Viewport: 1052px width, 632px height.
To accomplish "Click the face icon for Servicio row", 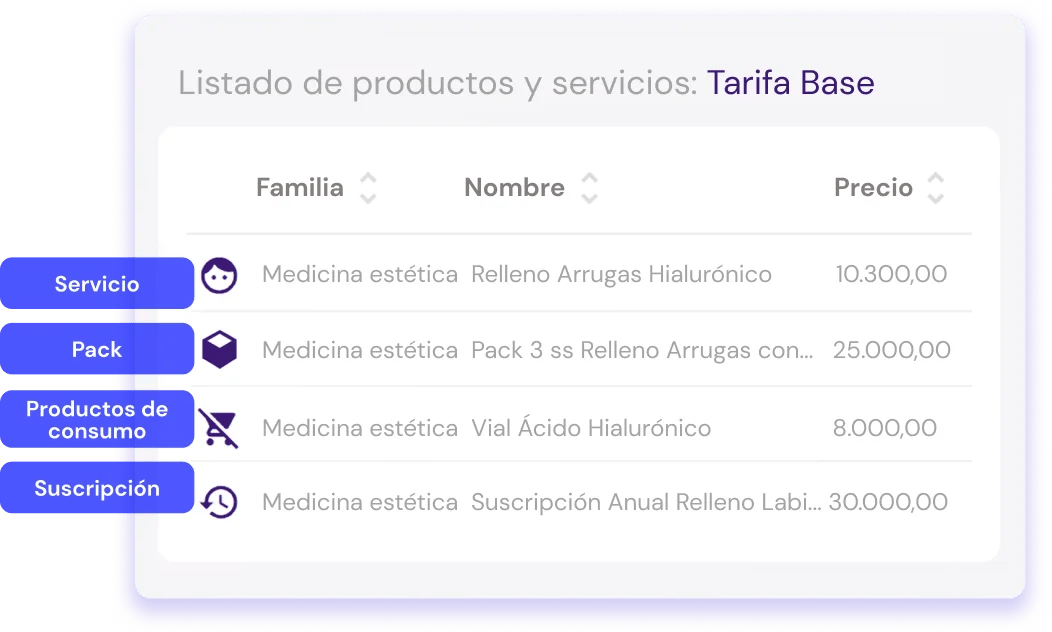I will [x=219, y=275].
